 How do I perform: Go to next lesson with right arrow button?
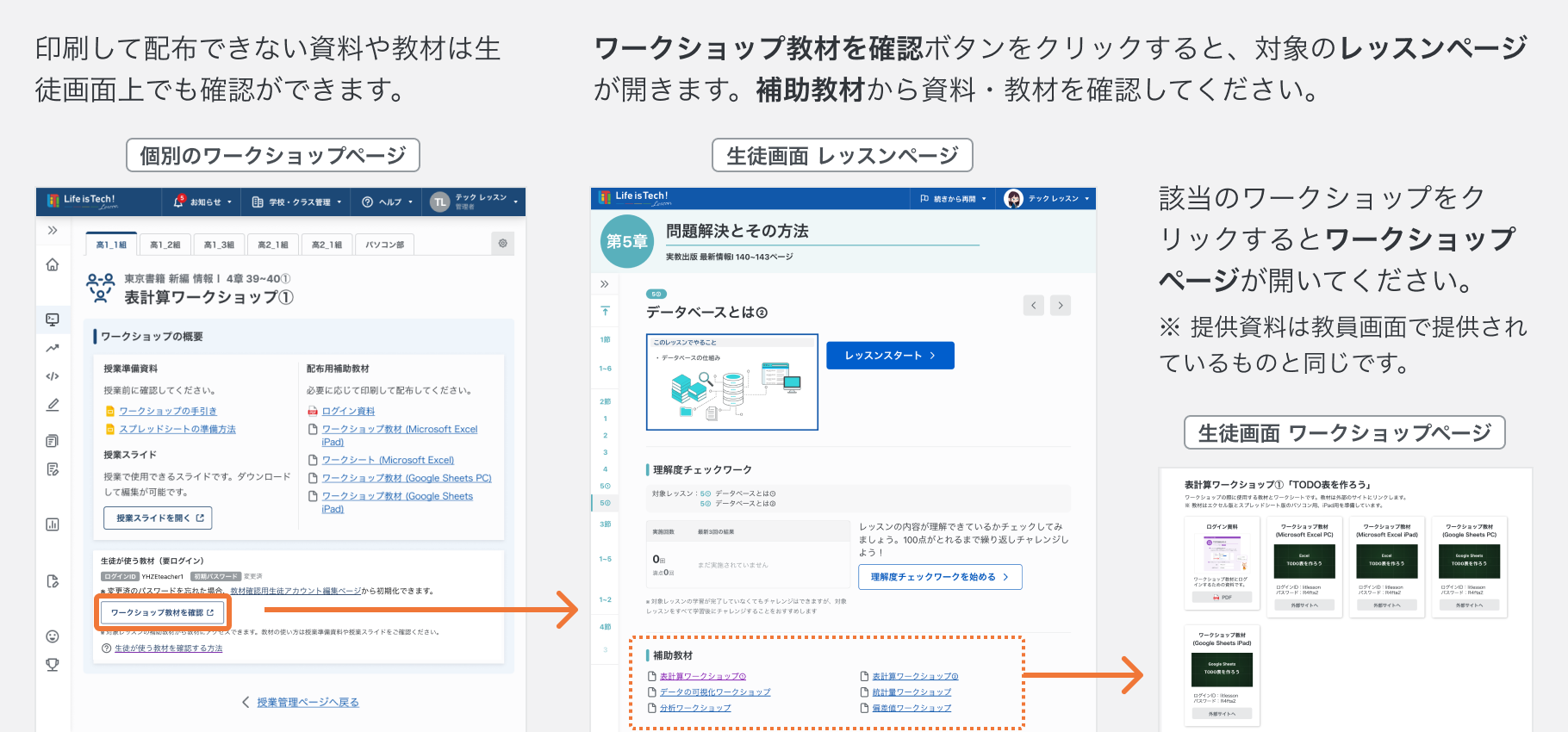coord(1061,305)
